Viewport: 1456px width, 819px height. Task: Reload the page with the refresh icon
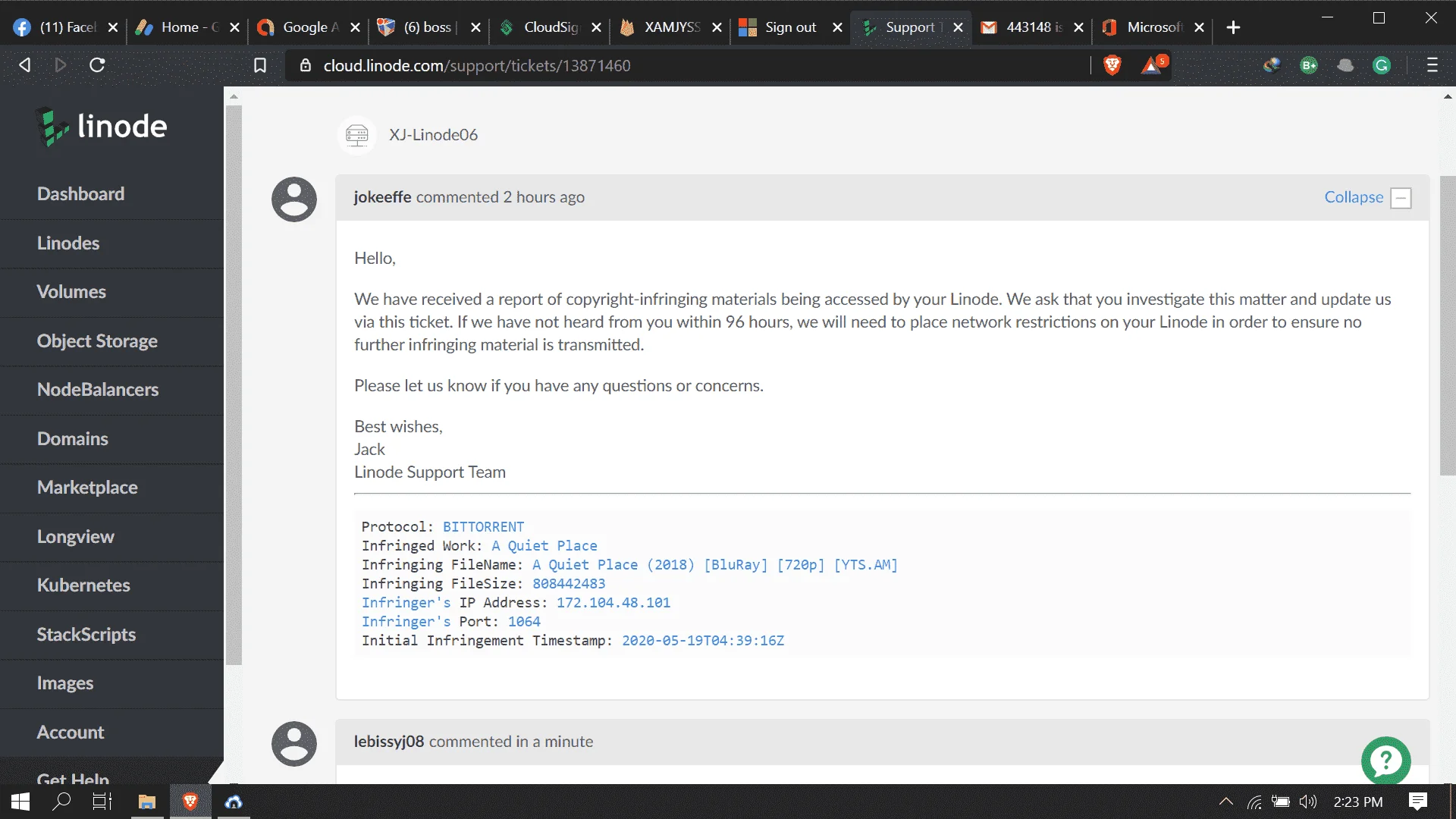click(97, 65)
